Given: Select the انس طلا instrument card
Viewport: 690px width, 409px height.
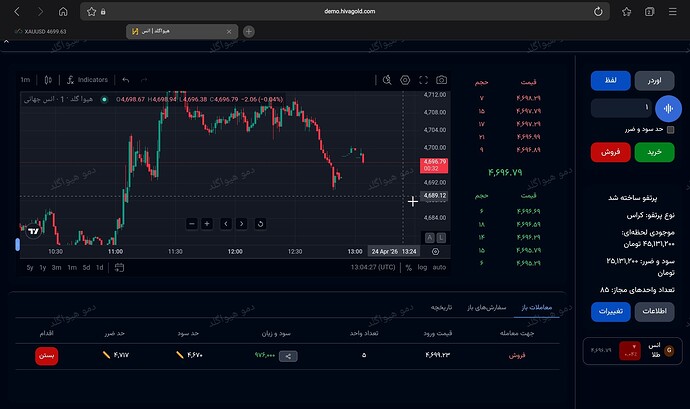Looking at the screenshot, I should click(x=632, y=351).
